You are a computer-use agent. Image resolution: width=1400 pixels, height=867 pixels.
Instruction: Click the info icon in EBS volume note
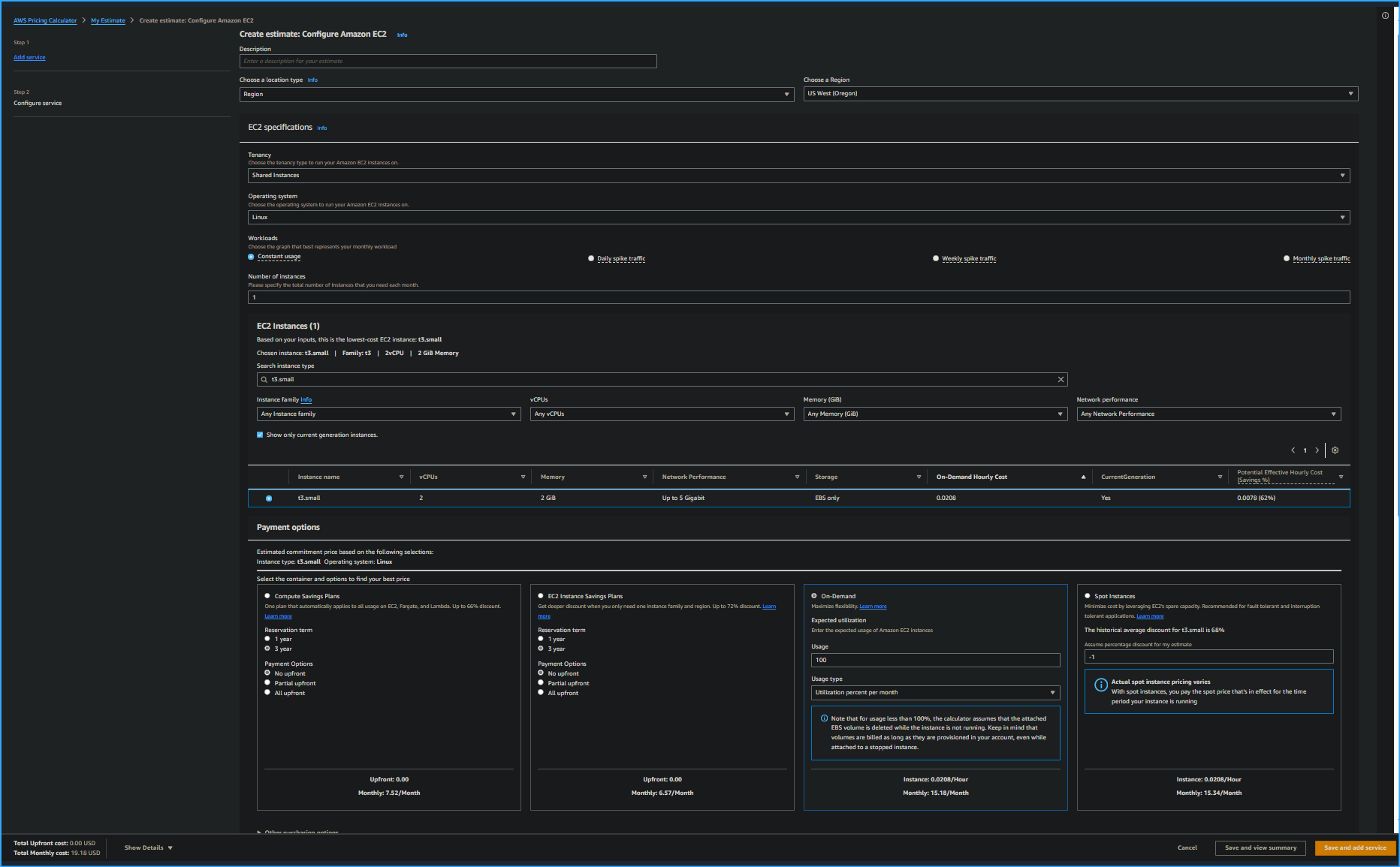(x=823, y=718)
